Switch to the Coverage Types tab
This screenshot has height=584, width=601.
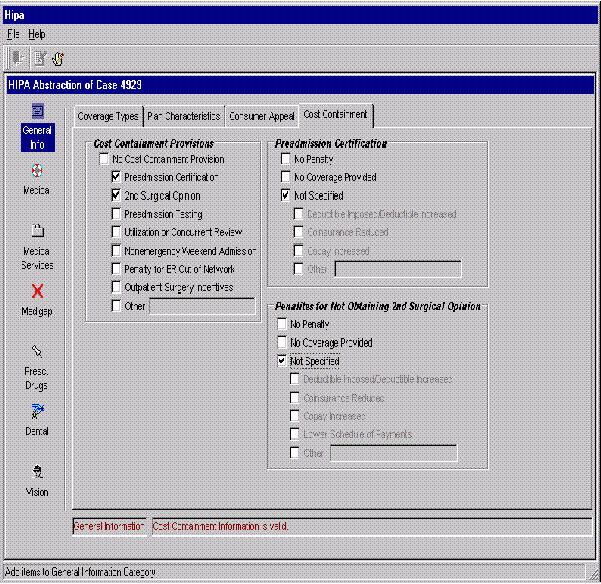[x=108, y=116]
